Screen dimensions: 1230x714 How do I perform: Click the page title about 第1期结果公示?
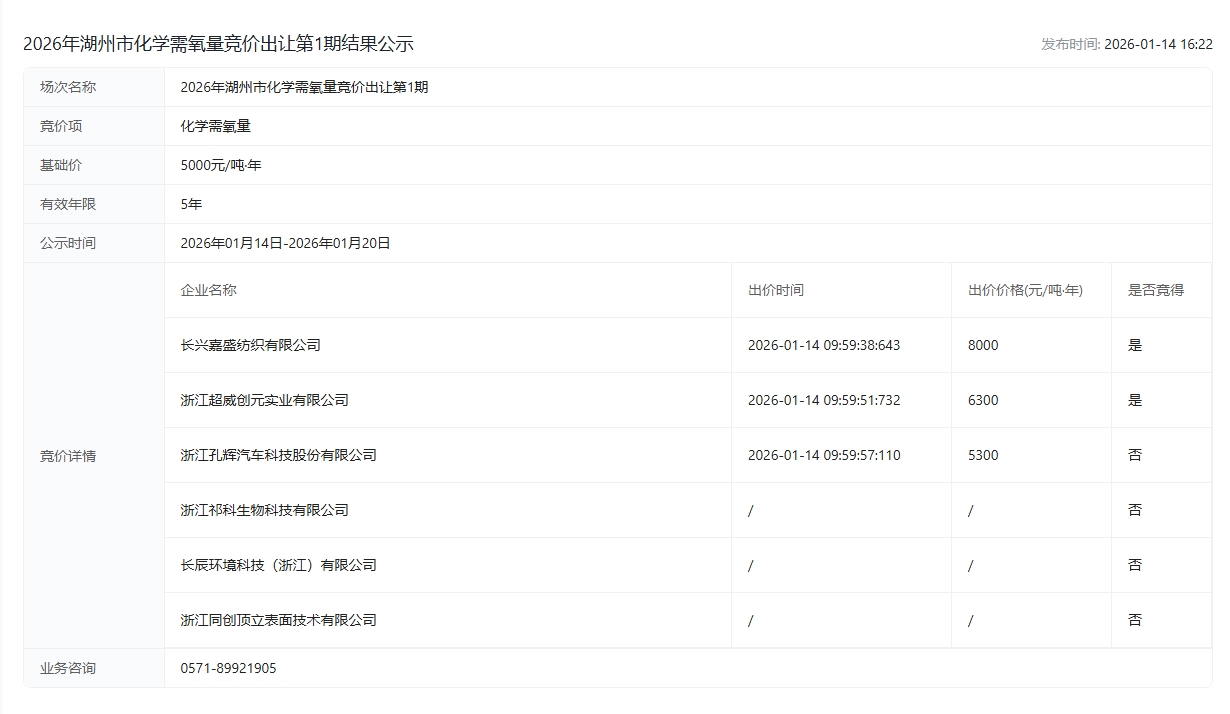click(x=218, y=44)
